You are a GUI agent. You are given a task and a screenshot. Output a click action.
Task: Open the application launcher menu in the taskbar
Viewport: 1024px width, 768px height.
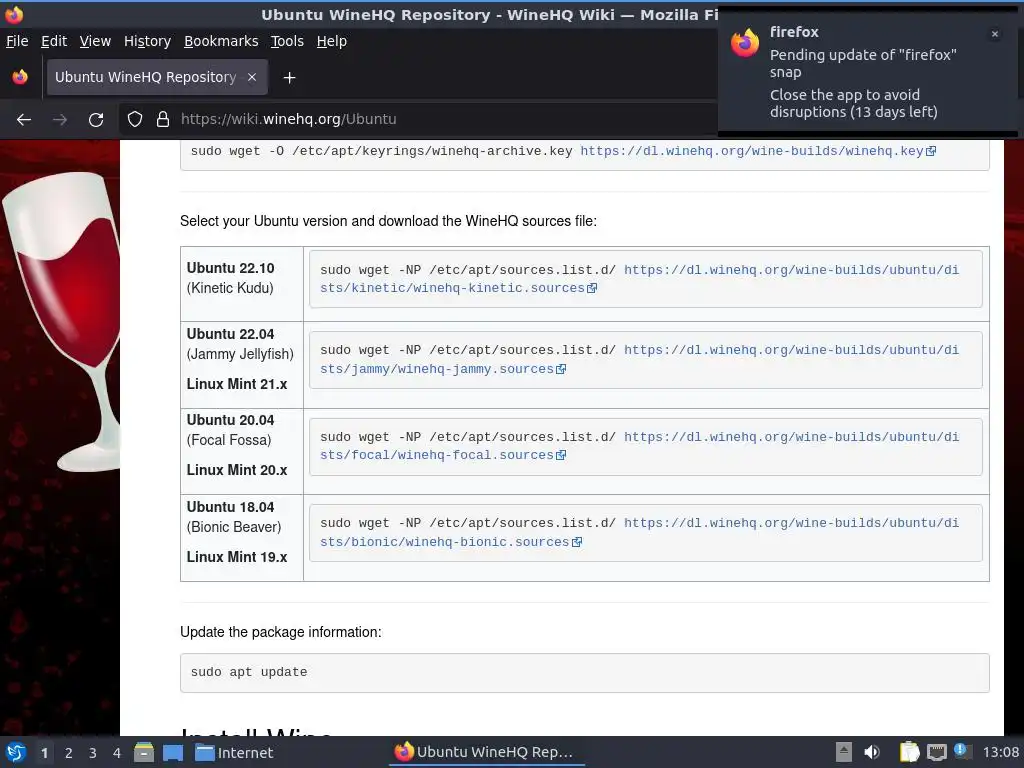coord(16,753)
